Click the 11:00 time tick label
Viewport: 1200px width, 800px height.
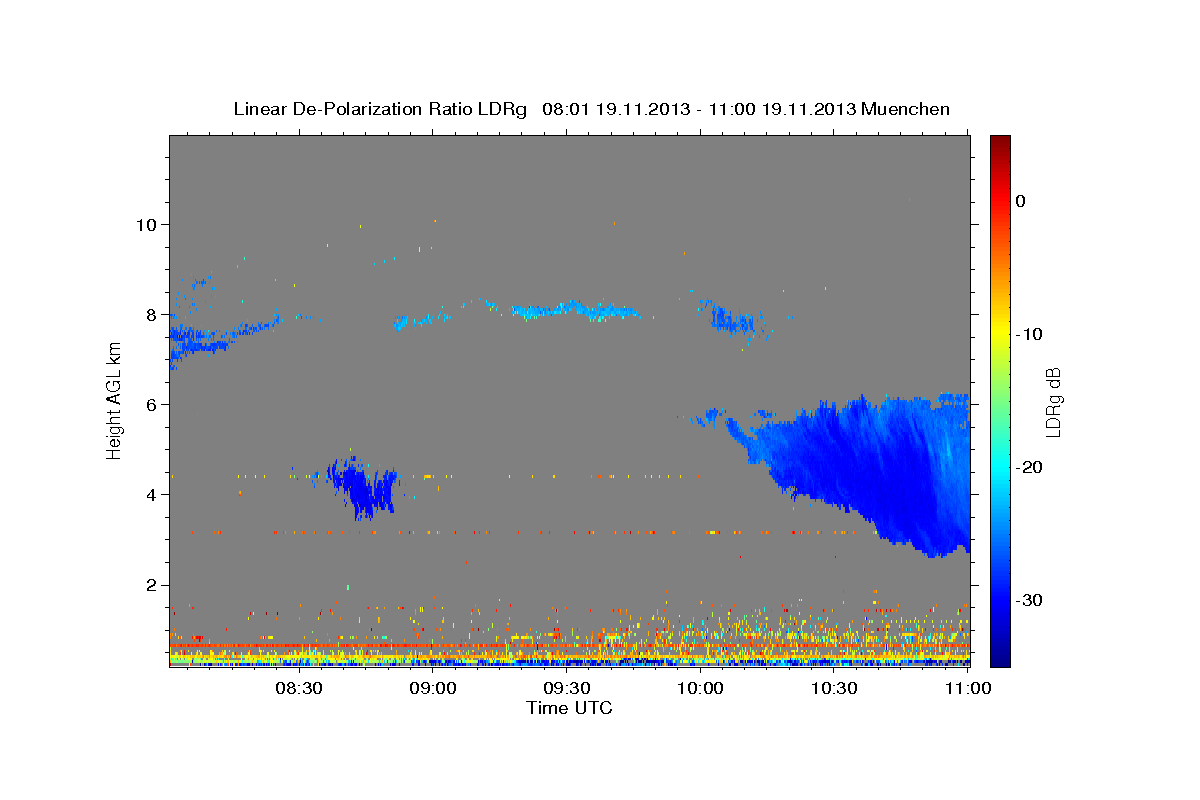pyautogui.click(x=967, y=688)
